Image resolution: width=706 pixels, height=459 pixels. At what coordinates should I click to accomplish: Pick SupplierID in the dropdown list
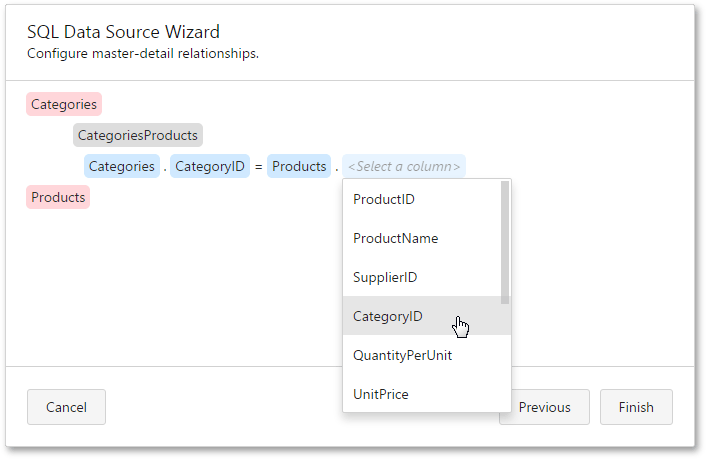[x=385, y=277]
